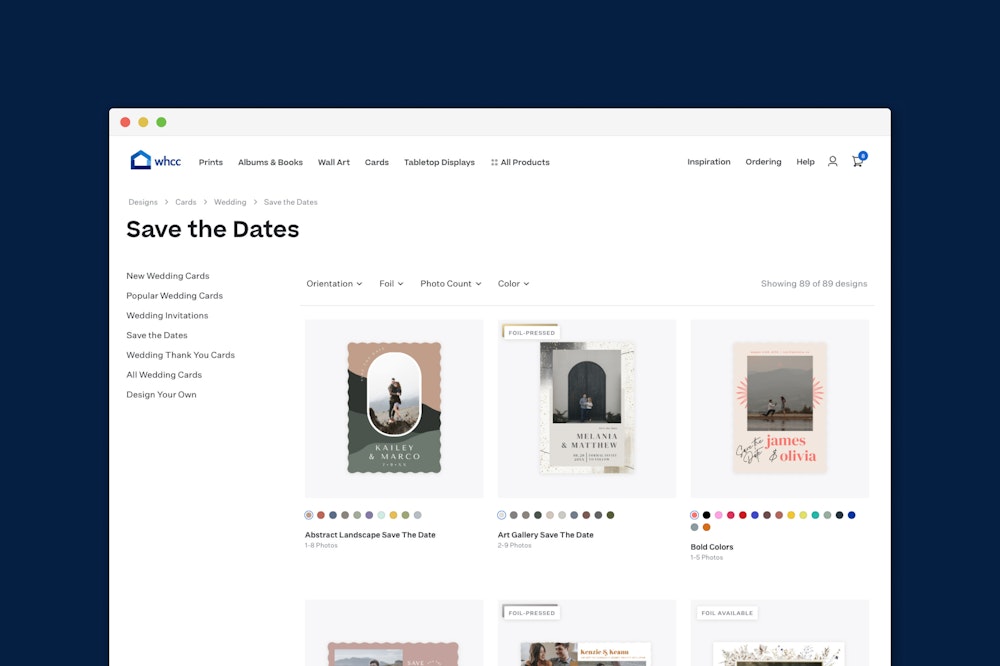This screenshot has height=666, width=1000.
Task: Select the mint swatch under Abstract Landscape
Action: click(381, 515)
